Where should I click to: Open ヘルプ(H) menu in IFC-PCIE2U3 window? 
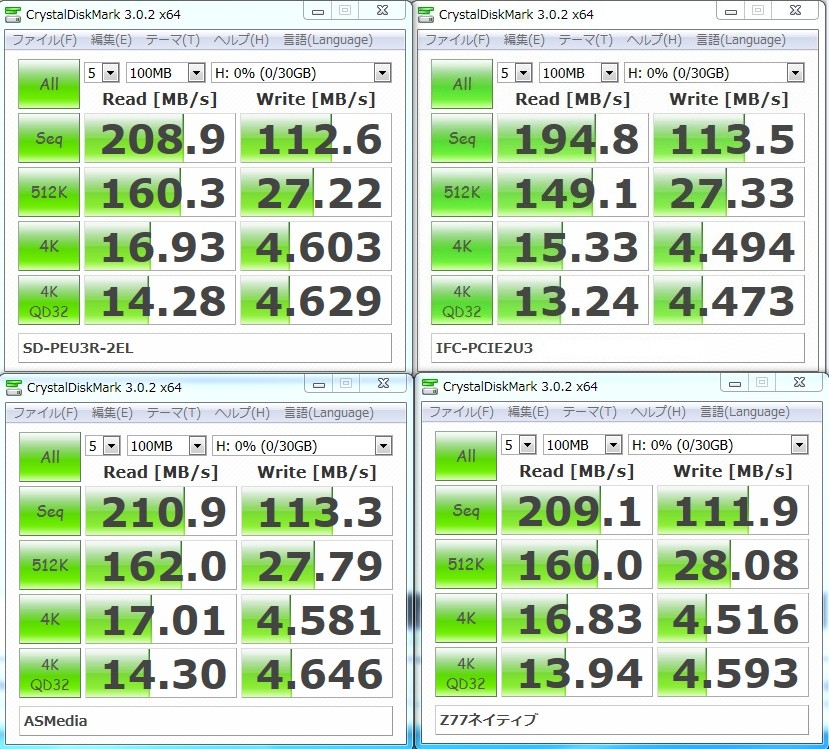tap(654, 40)
